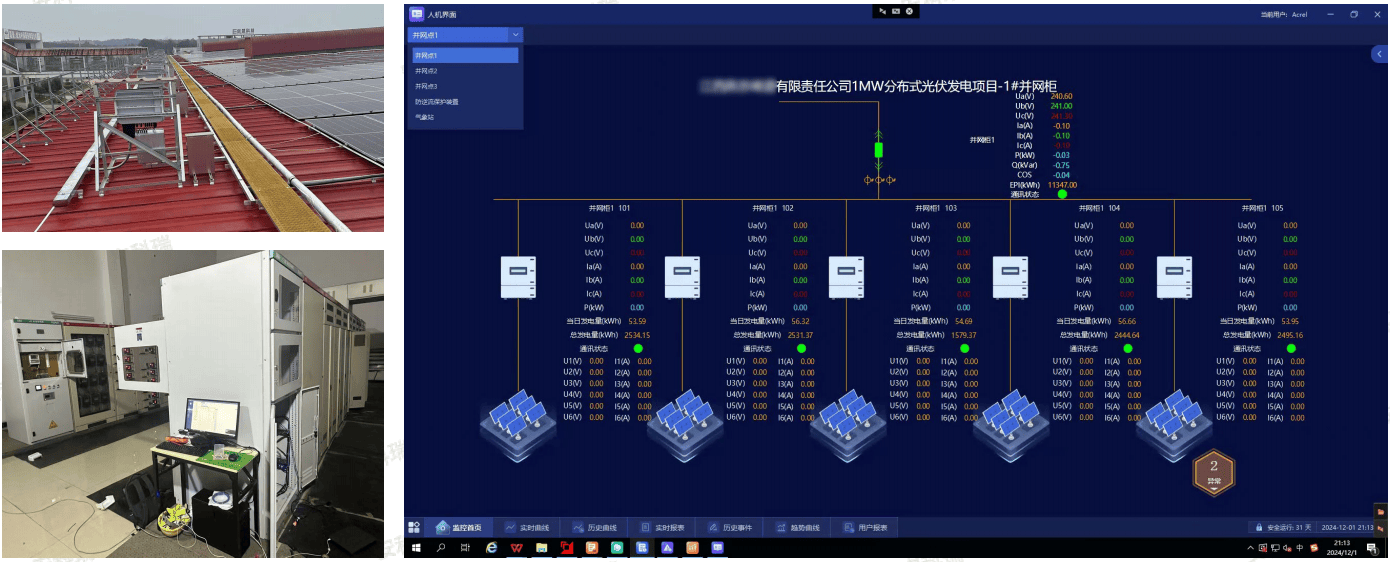This screenshot has width=1390, height=562.
Task: Switch to the 实时曲线 tab
Action: [527, 527]
